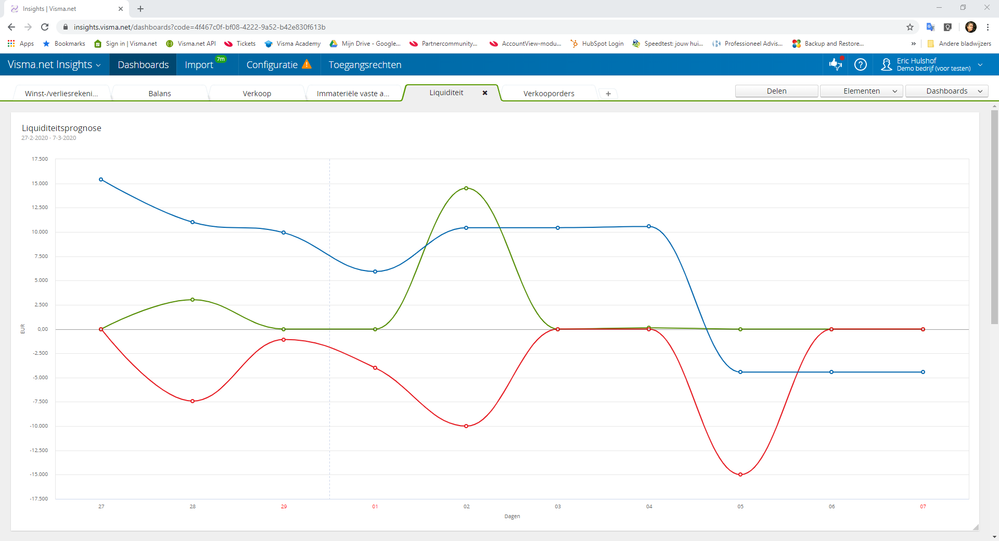The image size is (999, 541).
Task: Switch to the Balans dashboard tab
Action: tap(160, 93)
